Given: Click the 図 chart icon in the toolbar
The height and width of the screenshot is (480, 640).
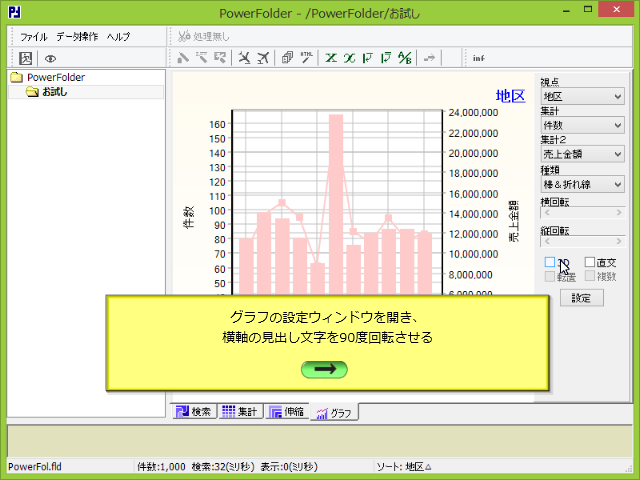Looking at the screenshot, I should (x=25, y=58).
